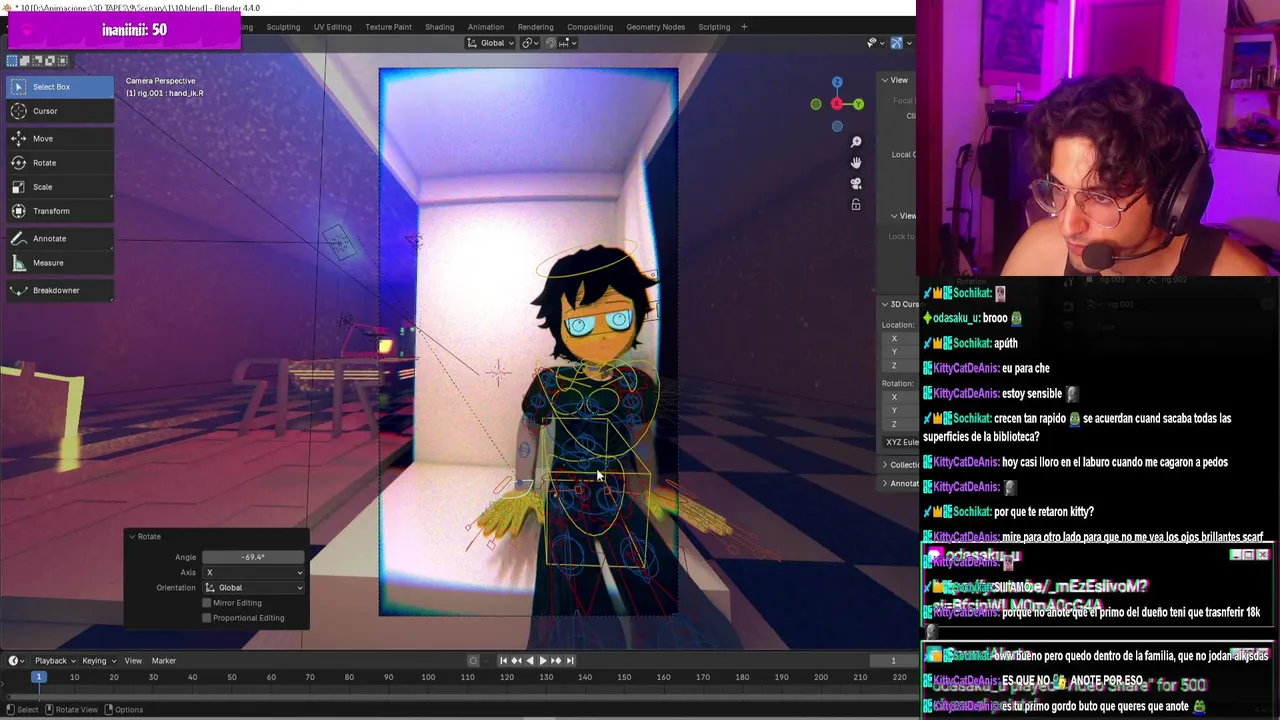Pick the Measure tool
Screen dimensions: 1280x720
[60, 263]
